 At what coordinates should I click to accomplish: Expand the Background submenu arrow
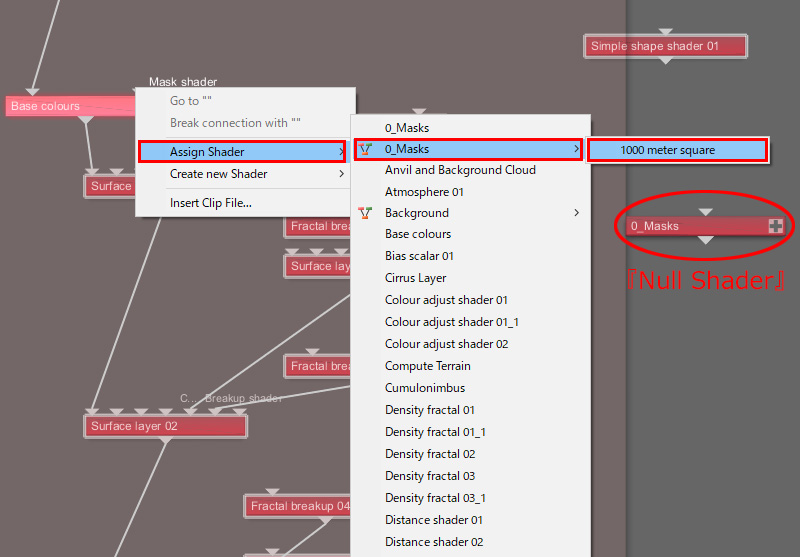(x=576, y=213)
